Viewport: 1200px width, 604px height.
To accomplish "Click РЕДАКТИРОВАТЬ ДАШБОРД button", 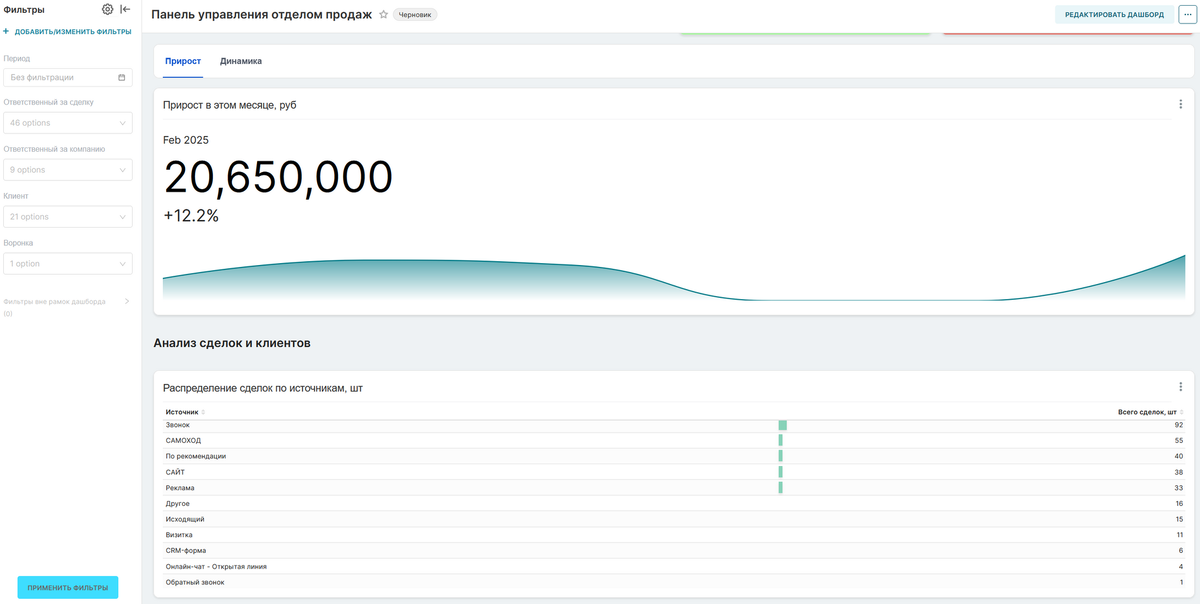I will coord(1114,15).
